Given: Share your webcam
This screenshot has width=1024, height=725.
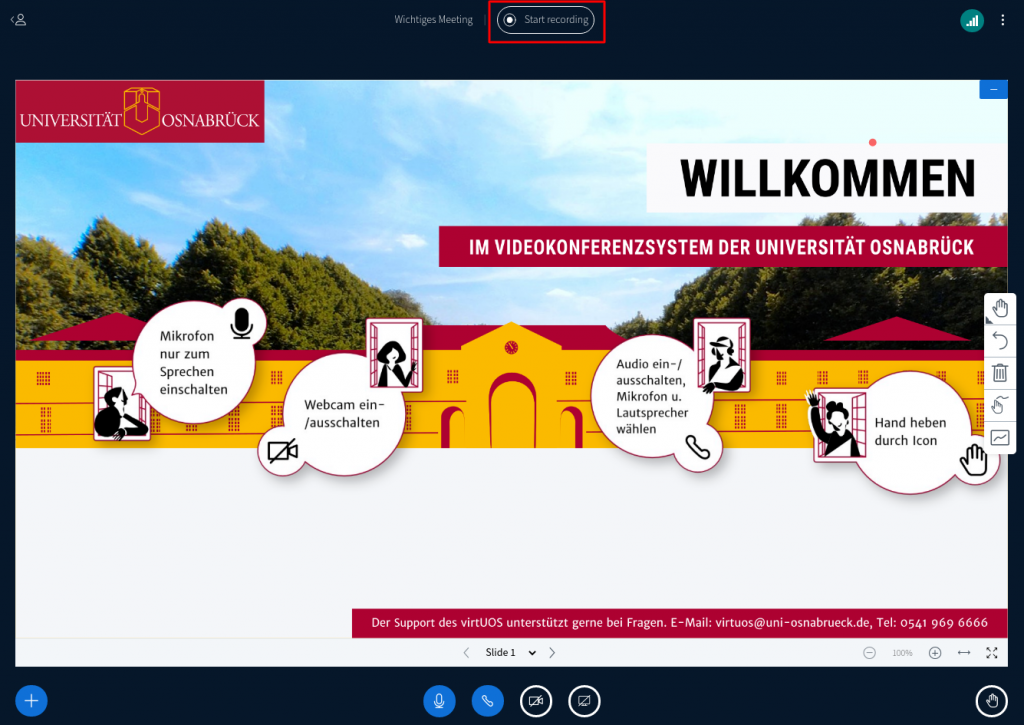Looking at the screenshot, I should pos(536,701).
